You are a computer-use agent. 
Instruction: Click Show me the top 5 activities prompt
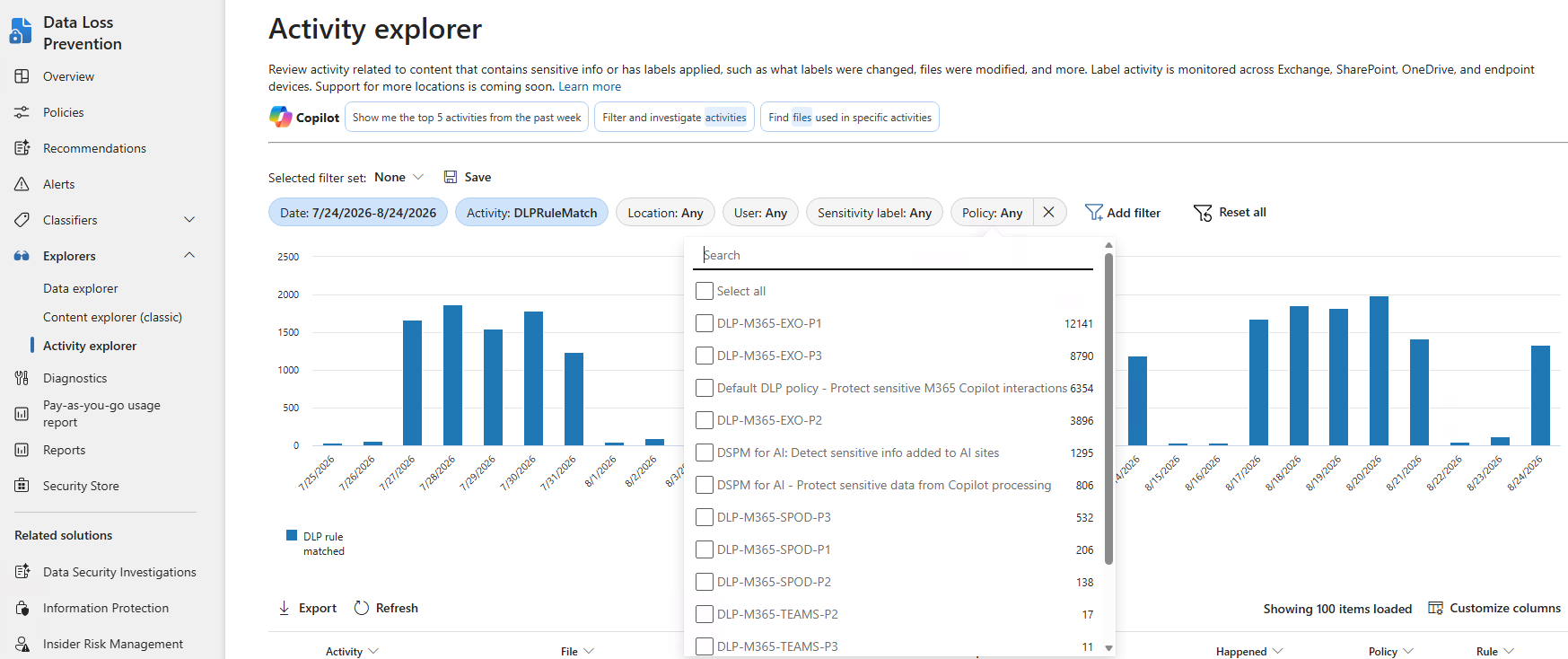pyautogui.click(x=467, y=117)
